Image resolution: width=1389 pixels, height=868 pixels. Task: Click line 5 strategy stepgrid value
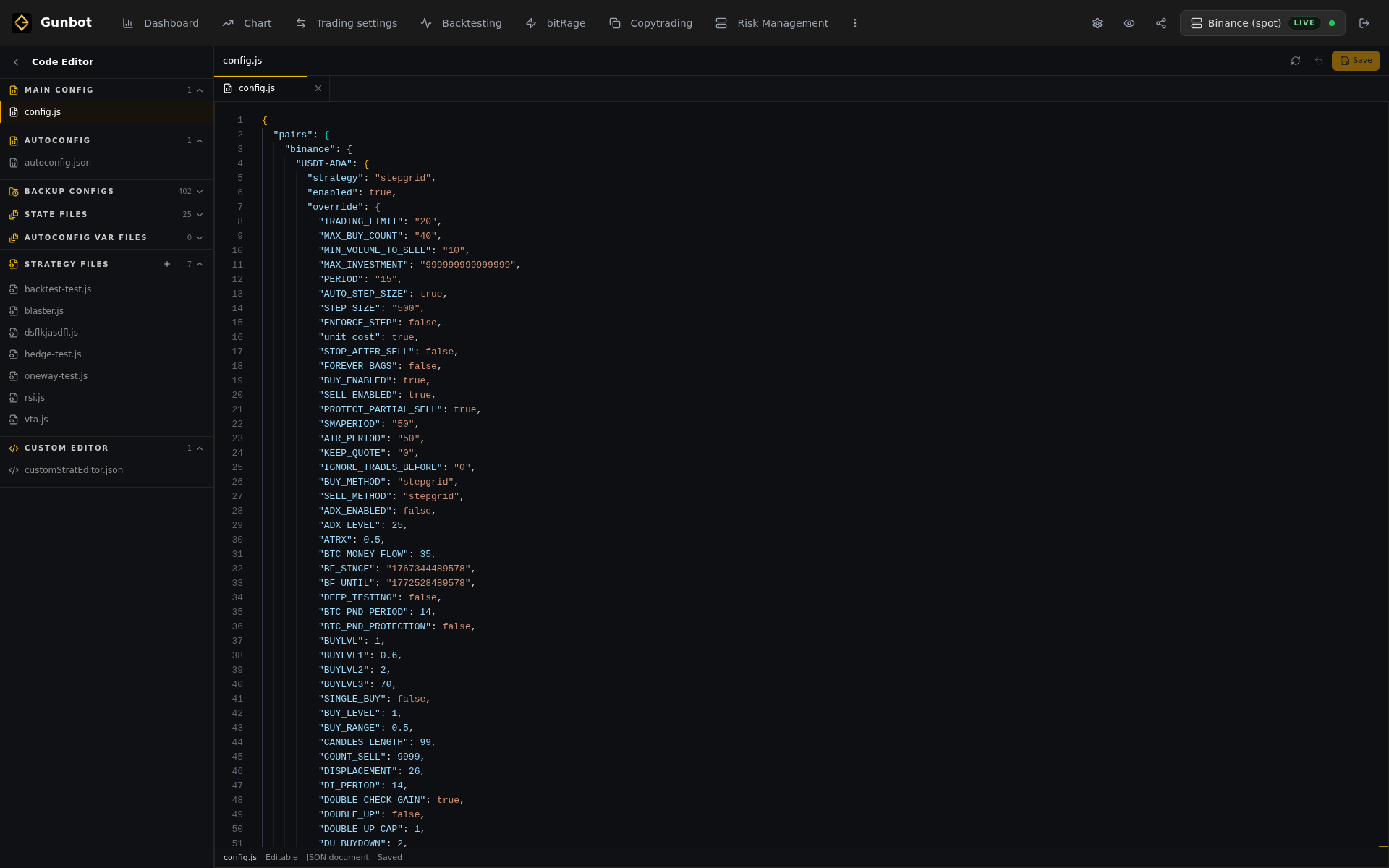point(403,178)
